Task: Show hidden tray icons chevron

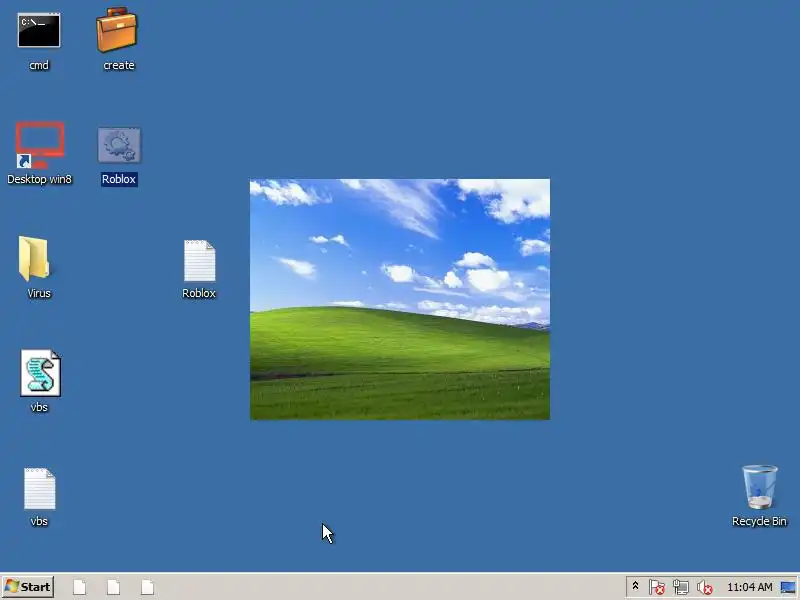Action: (635, 586)
